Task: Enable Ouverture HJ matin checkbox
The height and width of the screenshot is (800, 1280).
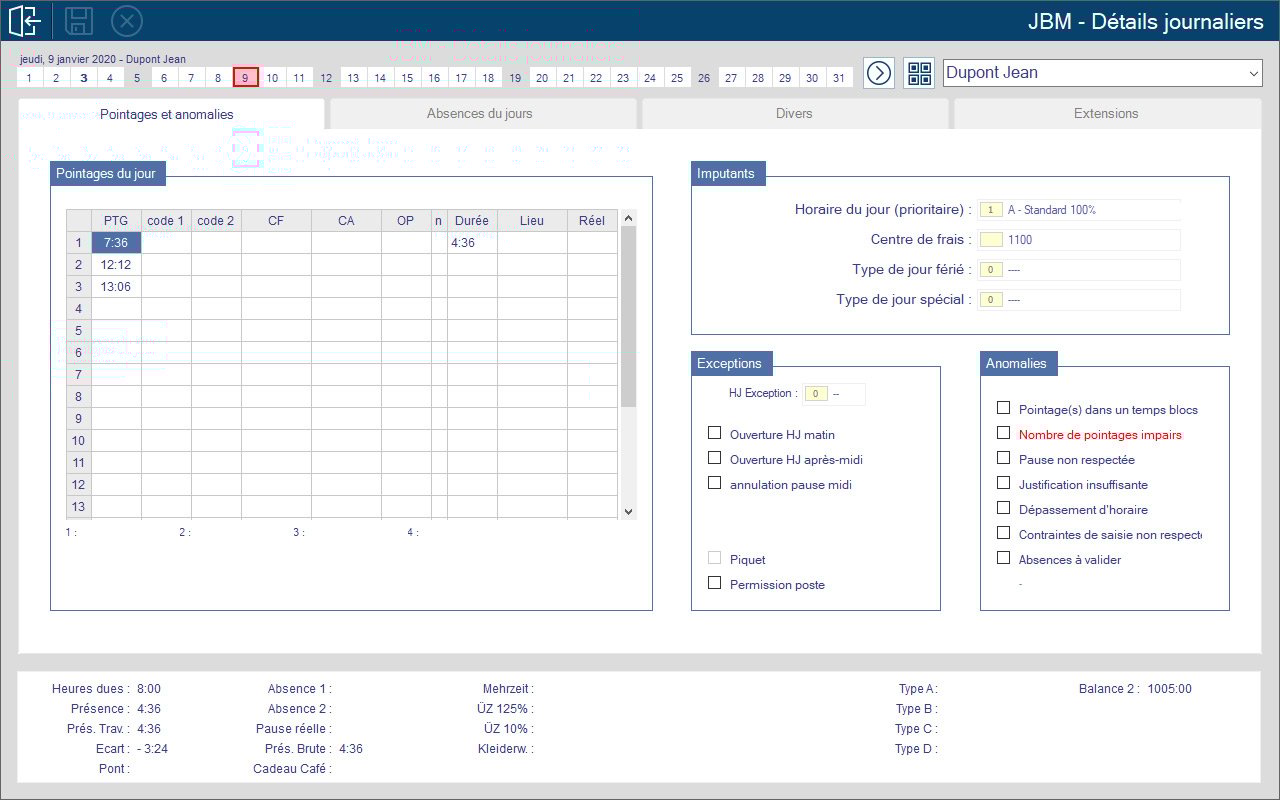Action: (x=714, y=433)
